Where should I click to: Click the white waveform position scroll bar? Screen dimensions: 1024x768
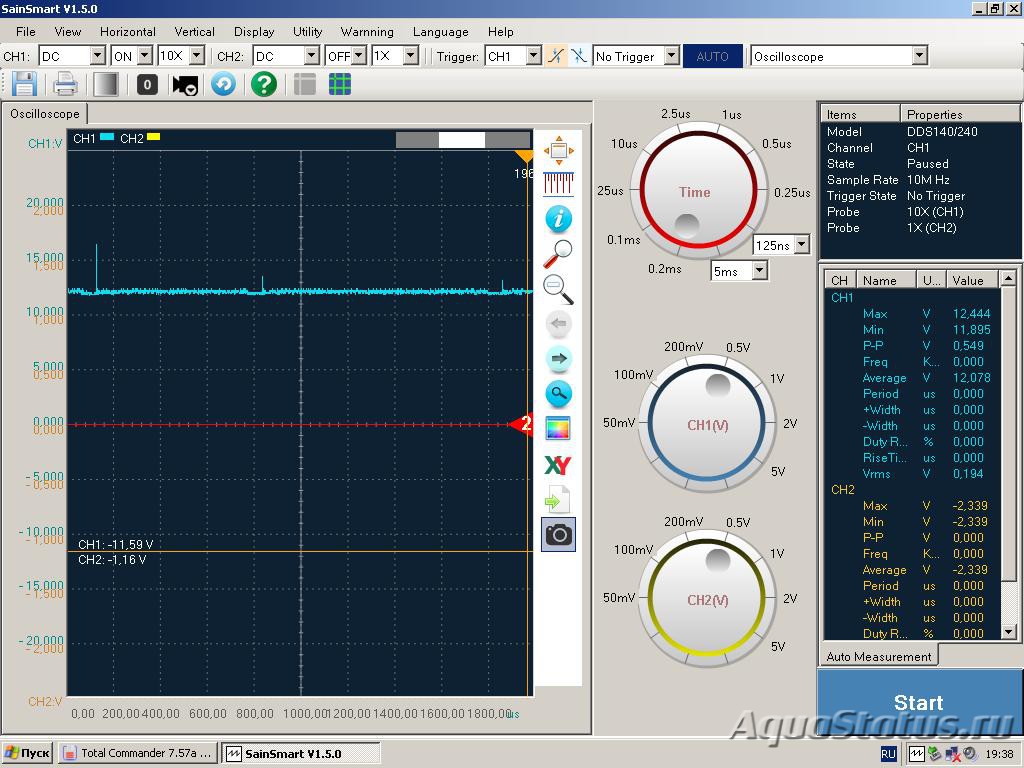pyautogui.click(x=462, y=140)
